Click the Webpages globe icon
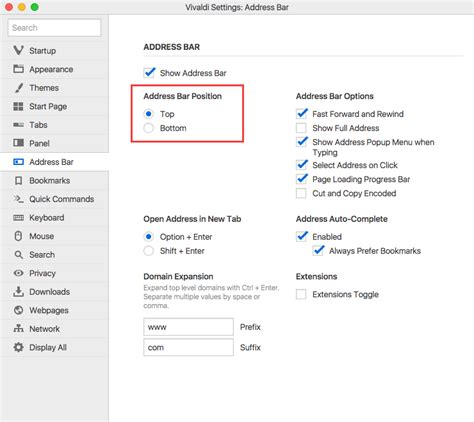Viewport: 474px width, 422px height. click(x=18, y=310)
